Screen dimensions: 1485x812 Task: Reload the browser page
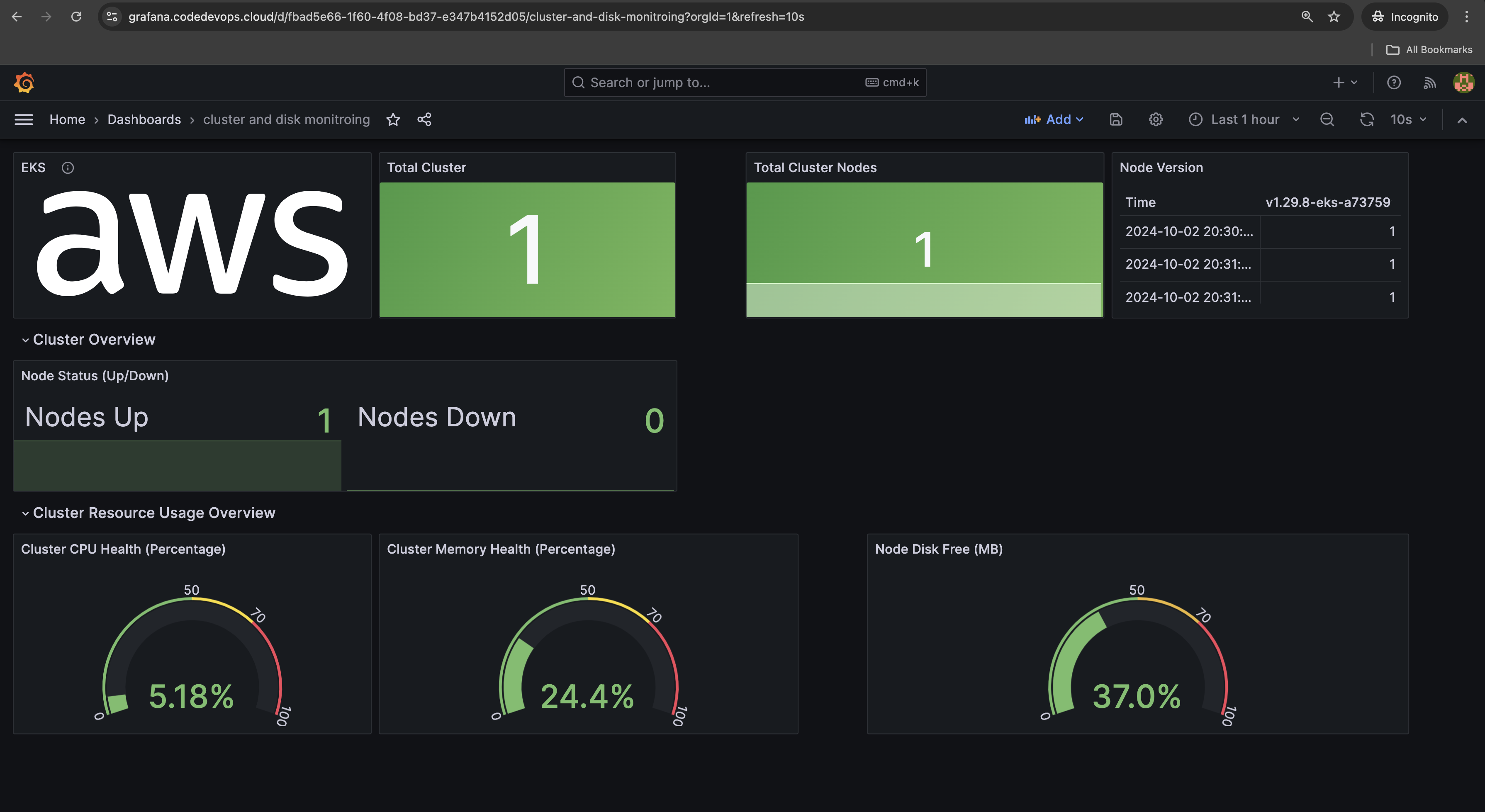pos(76,17)
